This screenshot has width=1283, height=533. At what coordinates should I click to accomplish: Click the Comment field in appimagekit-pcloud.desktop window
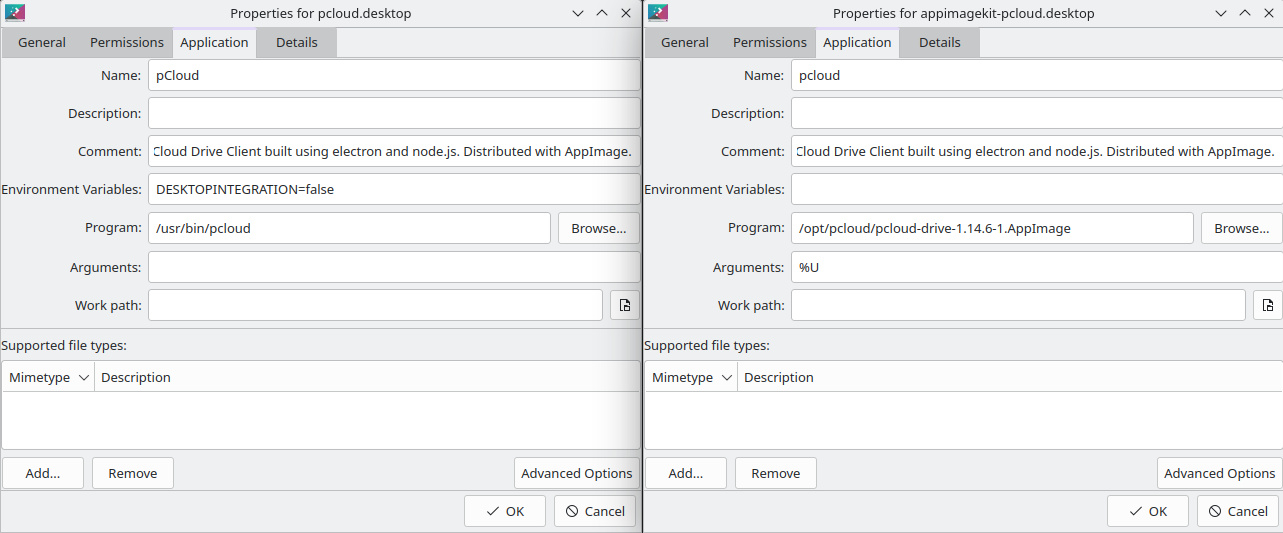pyautogui.click(x=1037, y=151)
